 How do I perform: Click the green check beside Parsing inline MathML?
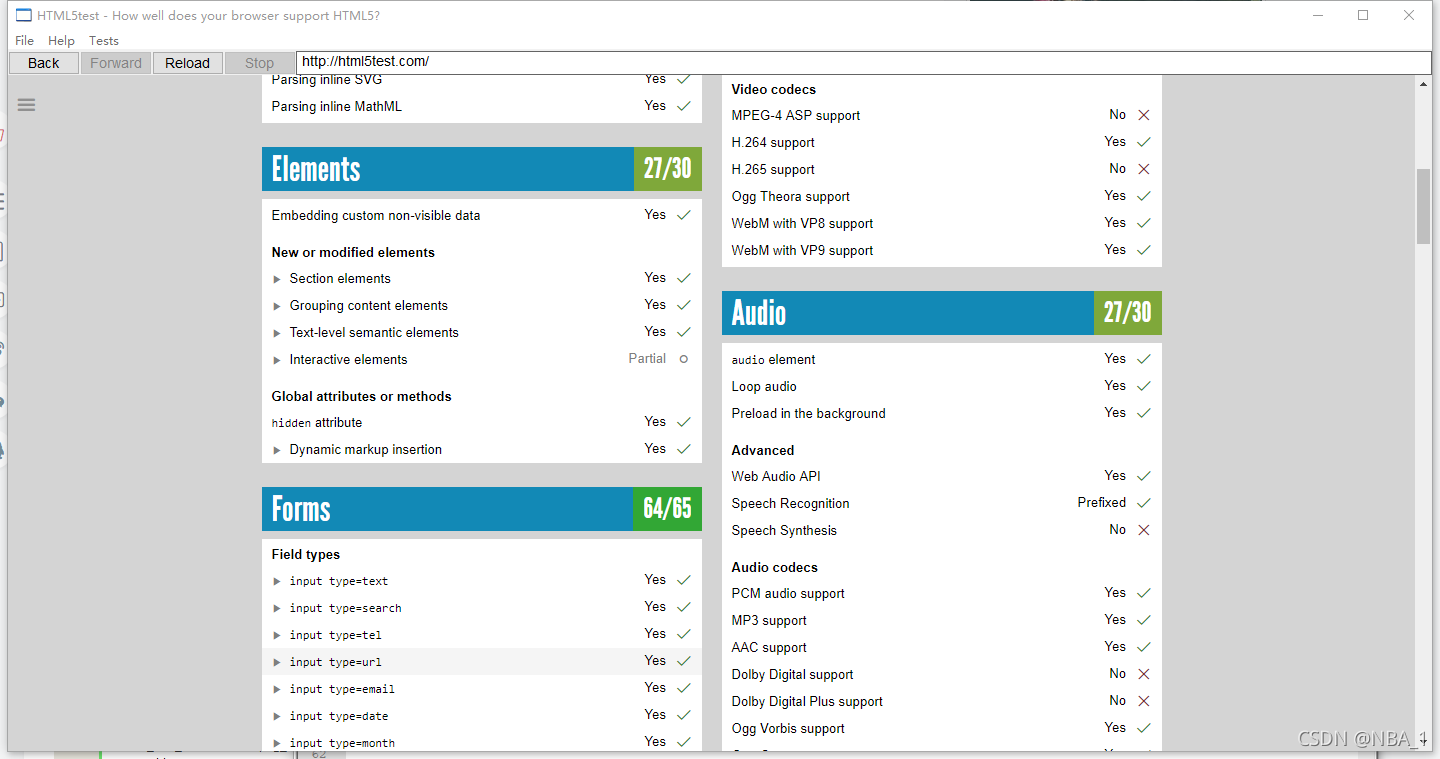[684, 106]
